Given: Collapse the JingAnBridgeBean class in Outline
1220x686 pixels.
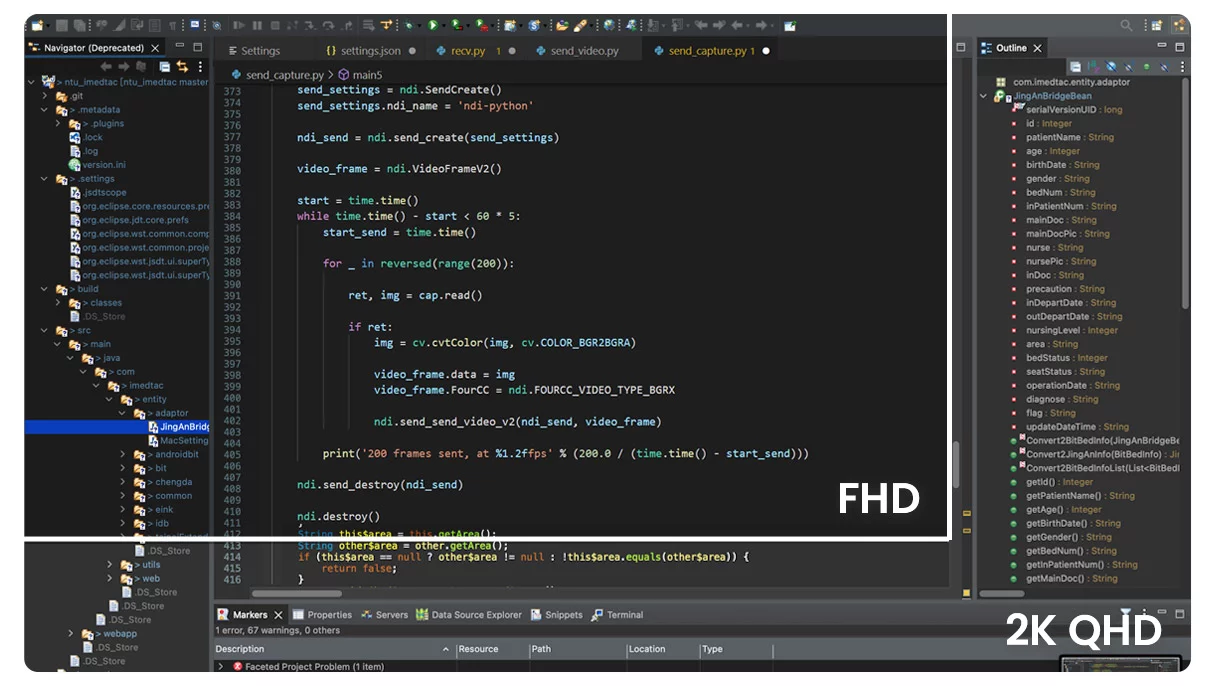Looking at the screenshot, I should pyautogui.click(x=984, y=96).
